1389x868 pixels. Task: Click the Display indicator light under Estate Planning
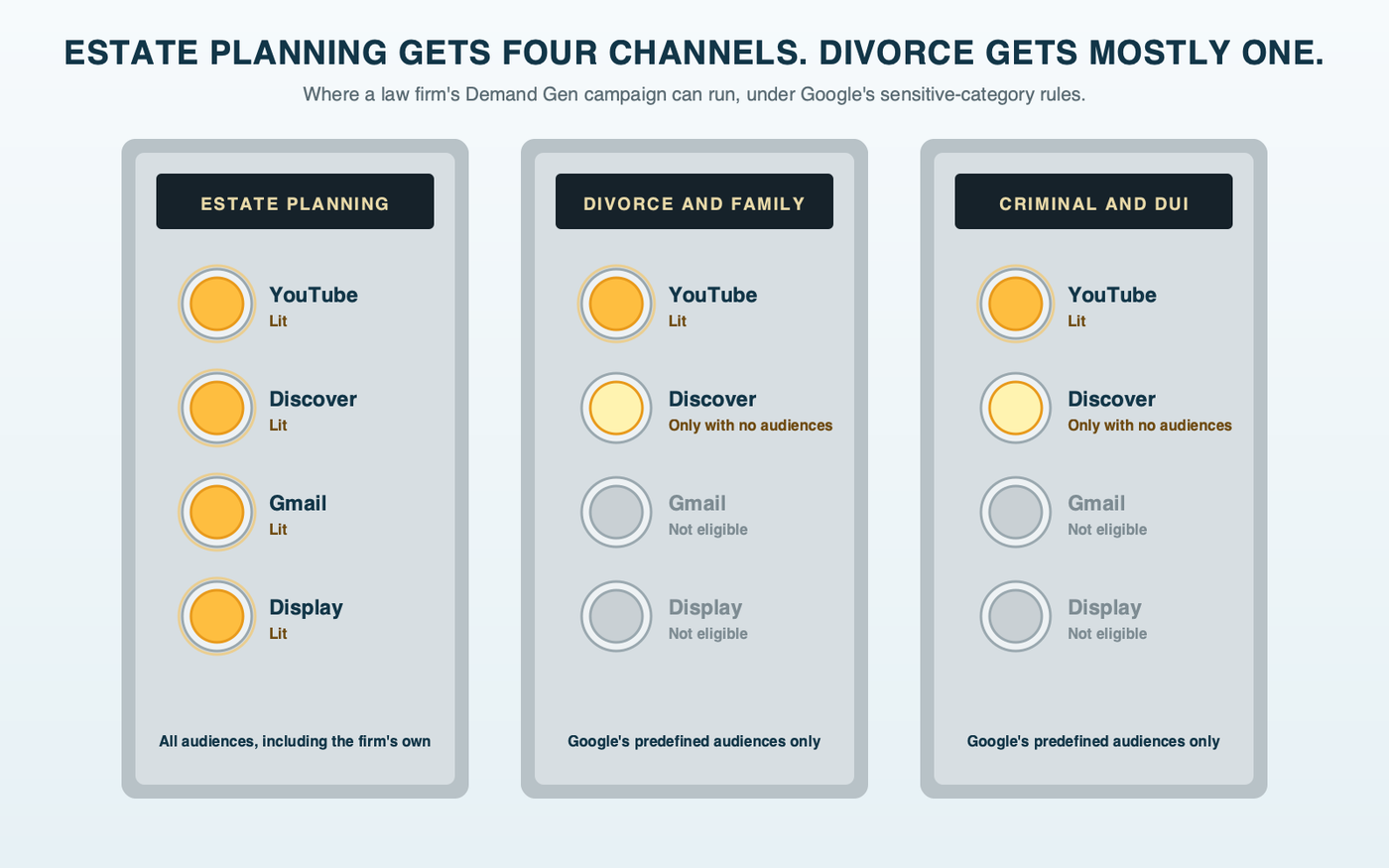click(x=217, y=616)
